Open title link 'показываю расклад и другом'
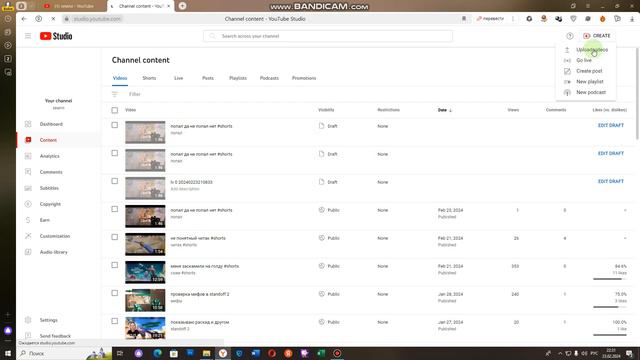 click(x=200, y=322)
